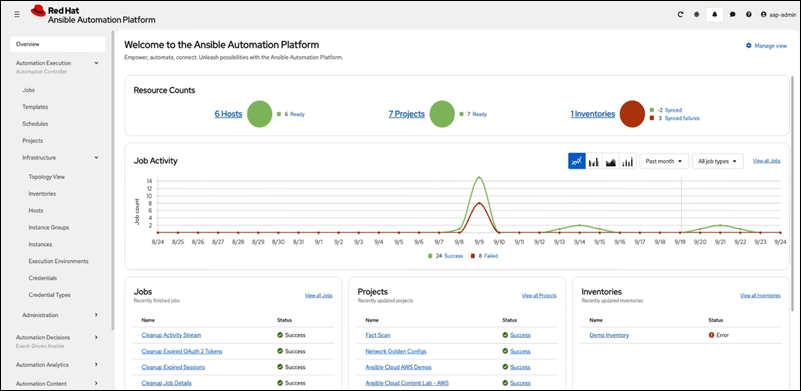Screen dimensions: 801x391
Task: Select the stacked bar chart icon
Action: 628,161
